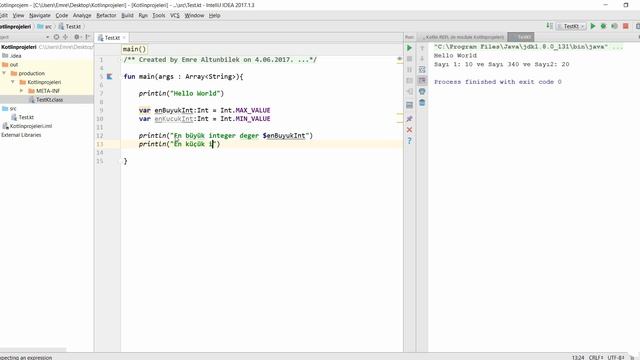Click the Kotlin run gutter icon at main
This screenshot has height=360, width=640.
109,76
